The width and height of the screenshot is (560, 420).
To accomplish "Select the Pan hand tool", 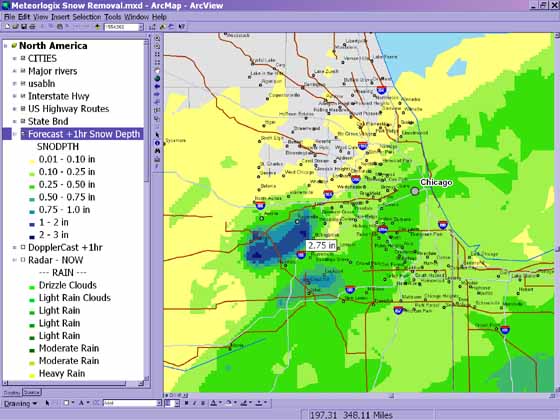I will pyautogui.click(x=157, y=70).
